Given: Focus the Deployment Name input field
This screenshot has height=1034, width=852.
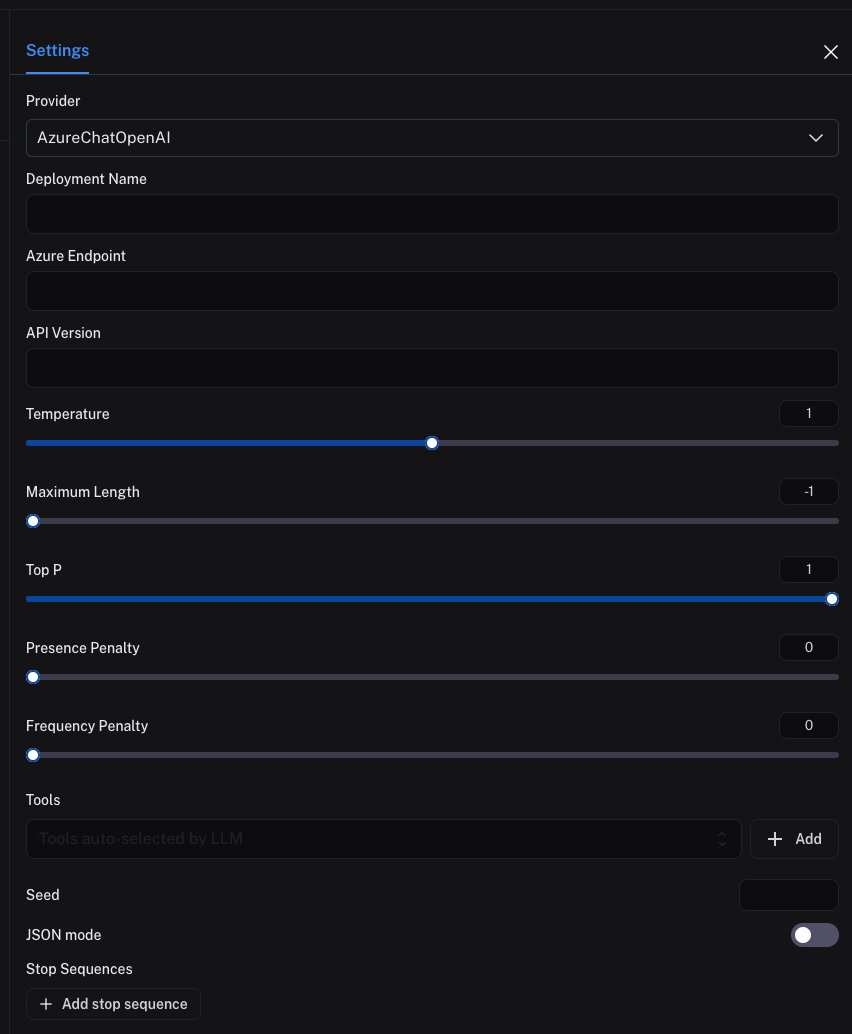Looking at the screenshot, I should click(x=431, y=214).
